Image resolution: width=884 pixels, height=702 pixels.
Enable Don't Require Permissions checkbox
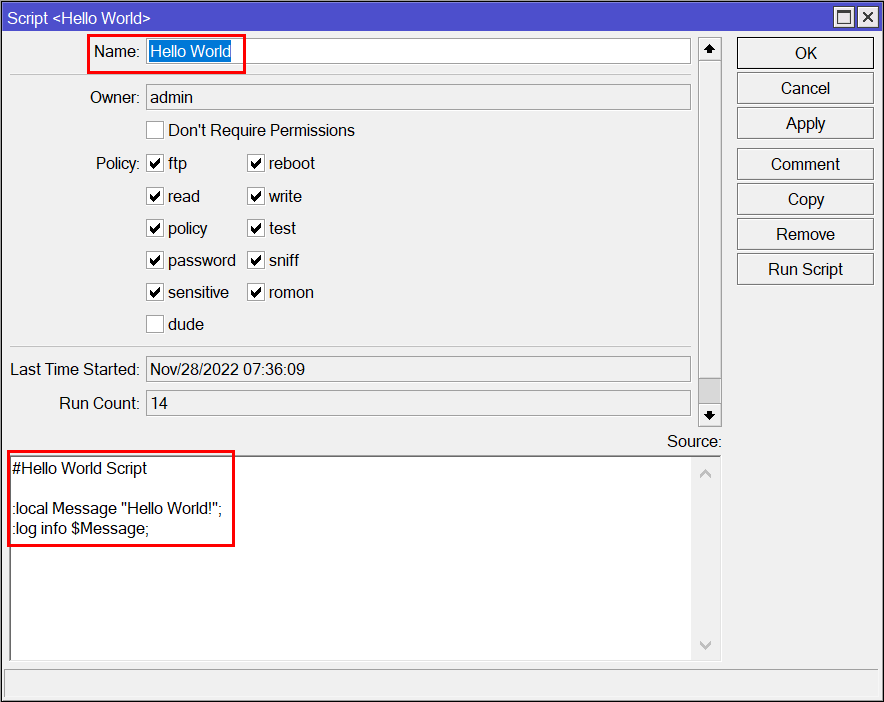pyautogui.click(x=155, y=130)
